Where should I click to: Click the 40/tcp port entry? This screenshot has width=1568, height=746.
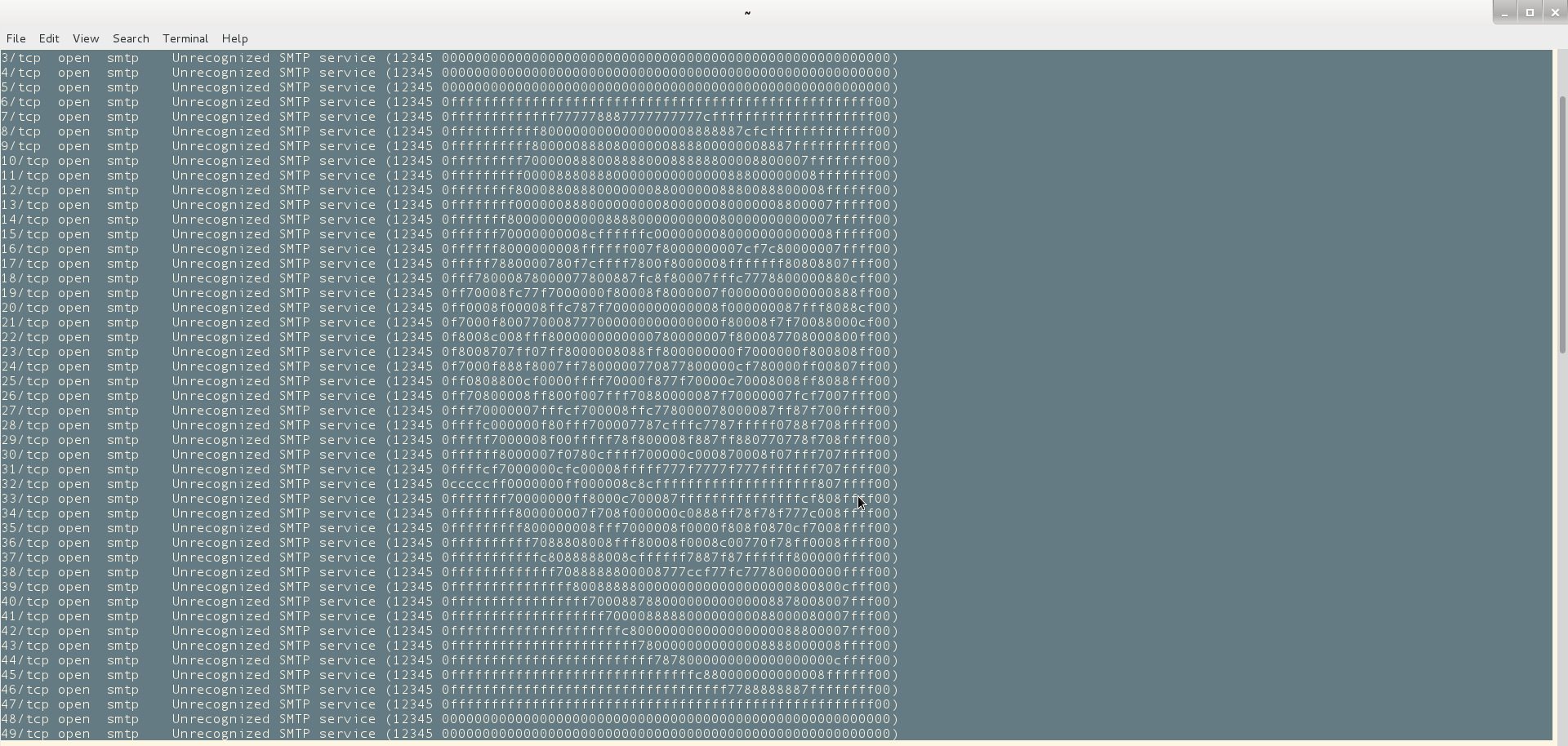pos(24,602)
